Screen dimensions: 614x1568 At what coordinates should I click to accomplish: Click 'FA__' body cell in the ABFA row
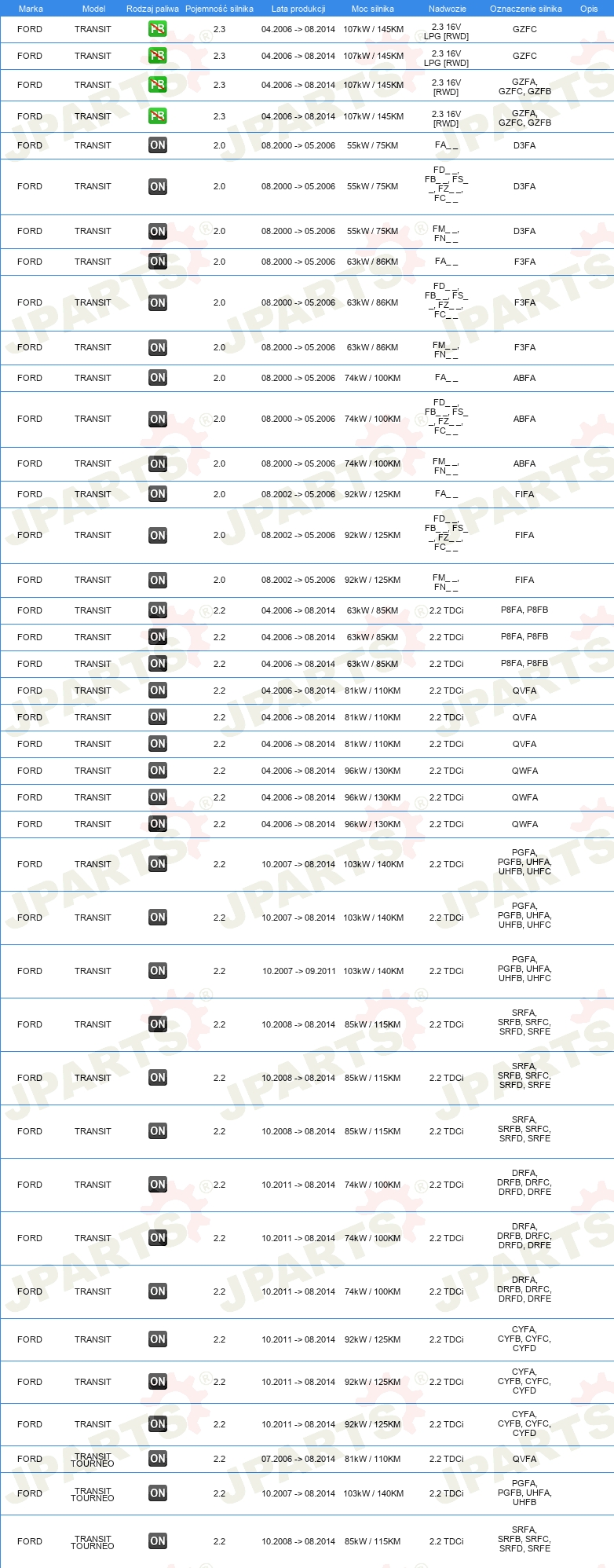(x=446, y=378)
